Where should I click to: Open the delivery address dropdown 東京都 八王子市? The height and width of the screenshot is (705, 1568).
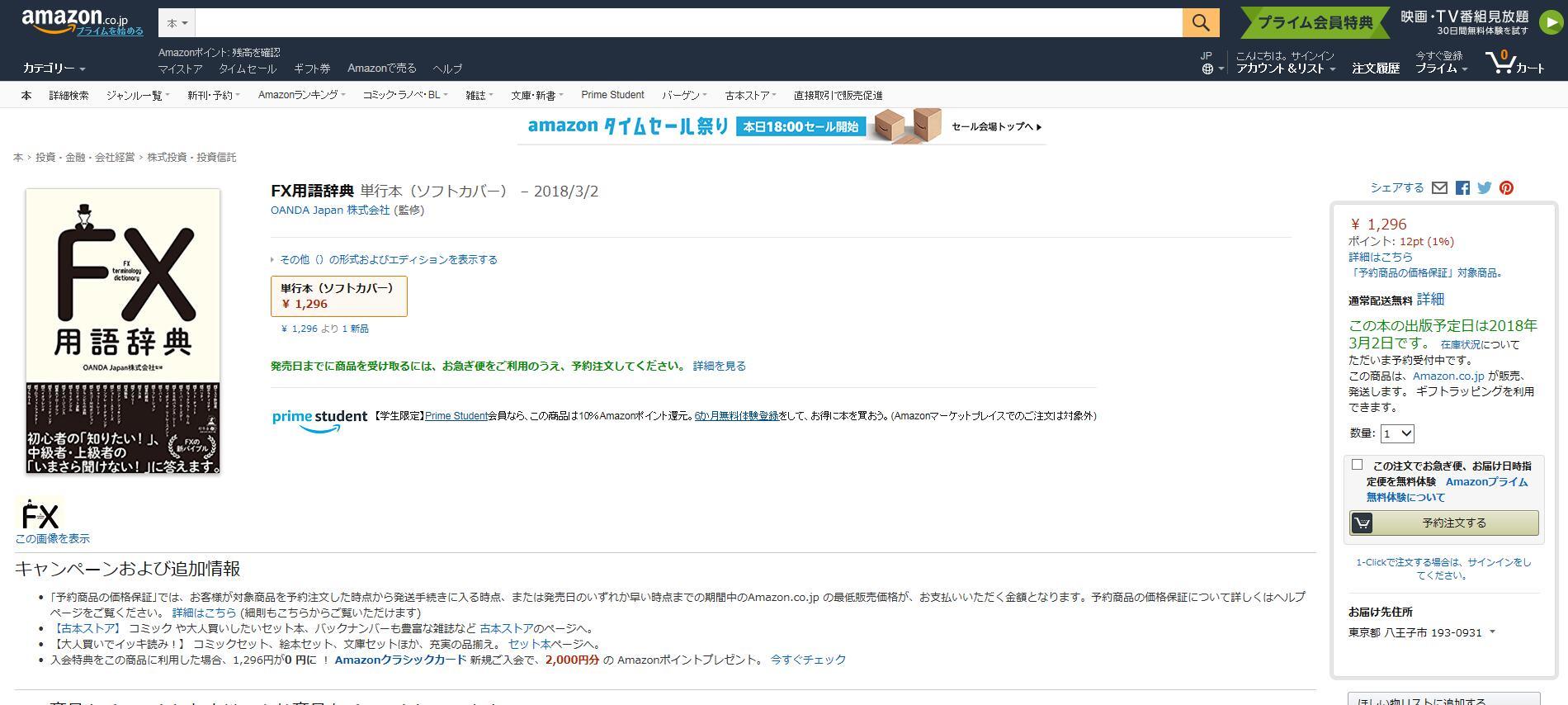[x=1422, y=632]
